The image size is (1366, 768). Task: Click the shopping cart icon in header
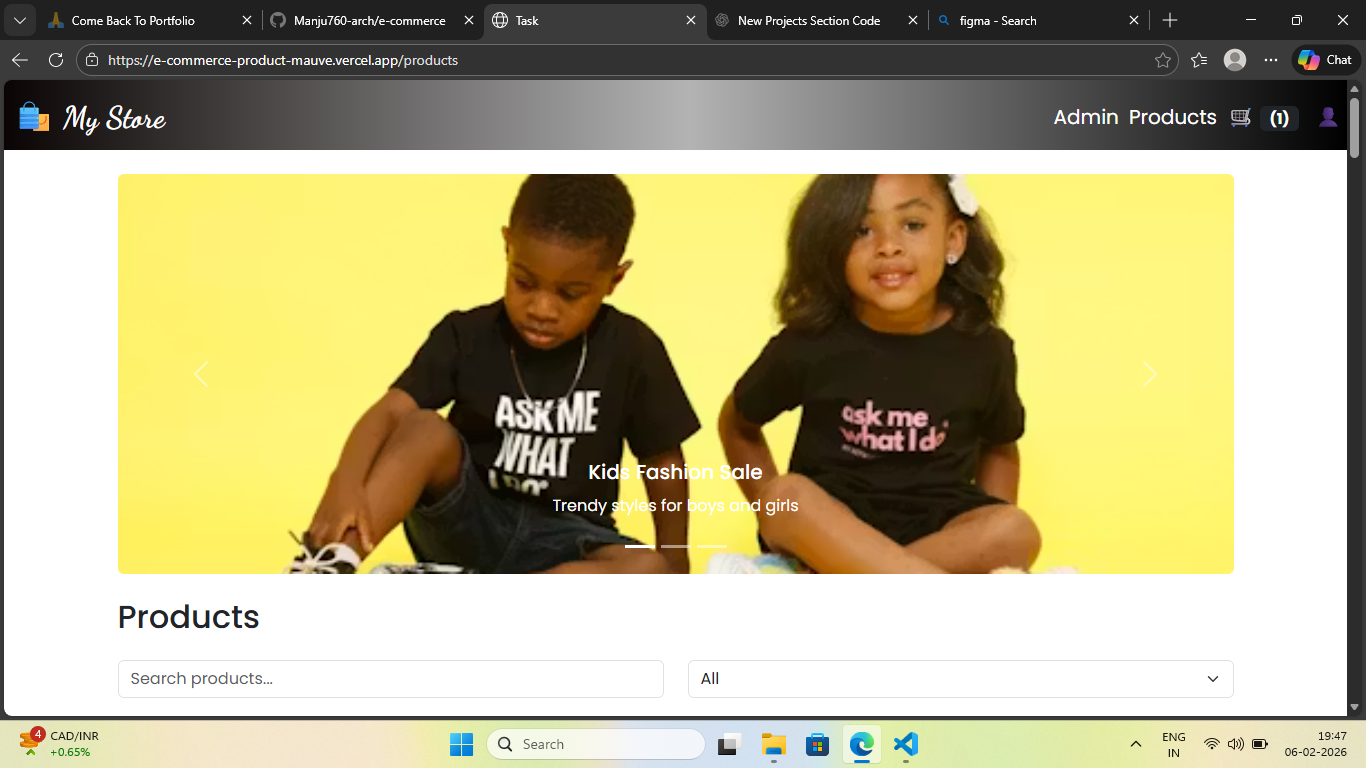click(1241, 118)
